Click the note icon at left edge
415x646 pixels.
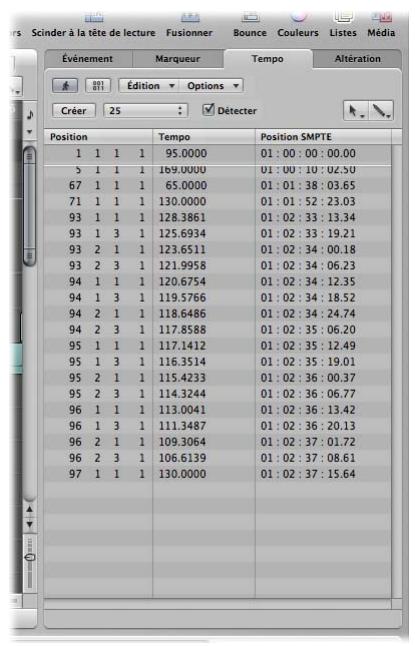point(30,115)
